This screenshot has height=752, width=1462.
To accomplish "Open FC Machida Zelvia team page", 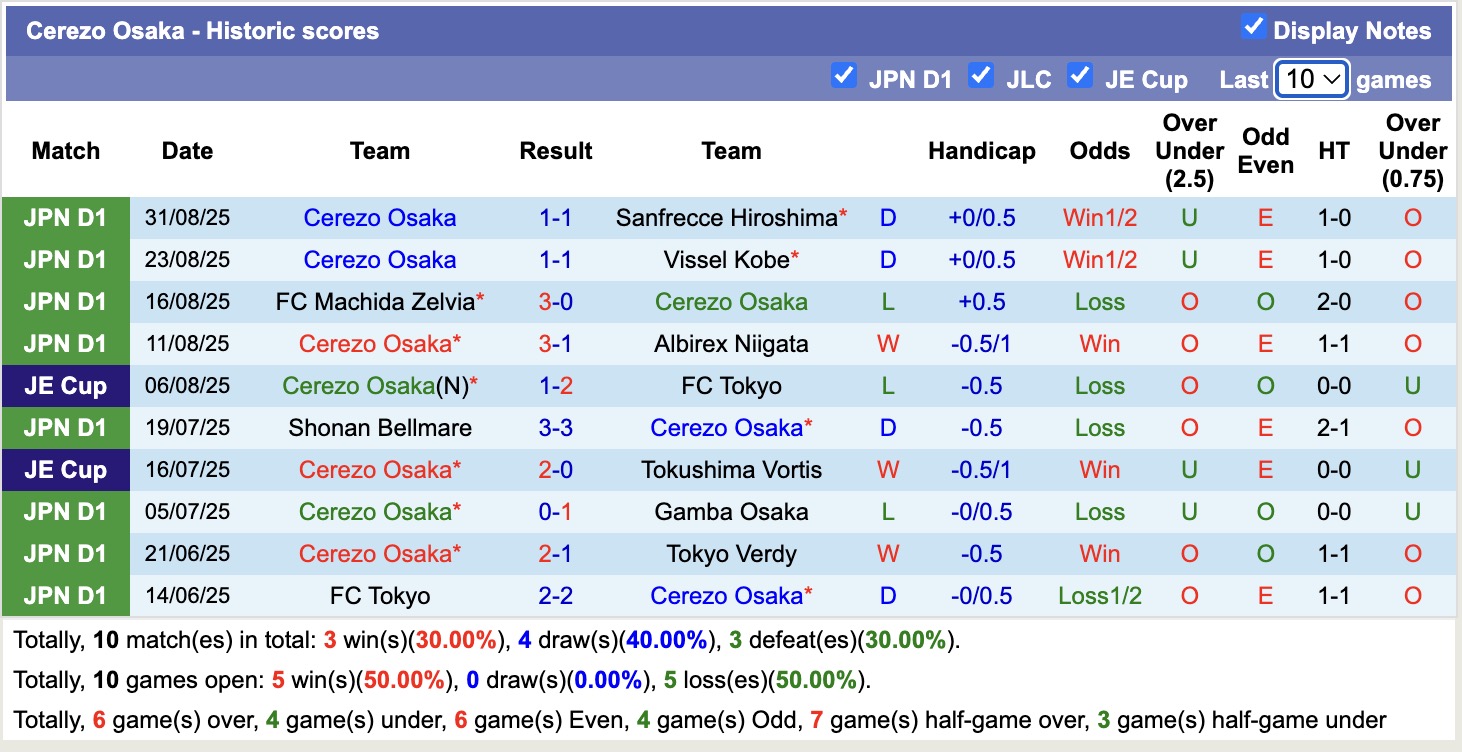I will click(372, 301).
